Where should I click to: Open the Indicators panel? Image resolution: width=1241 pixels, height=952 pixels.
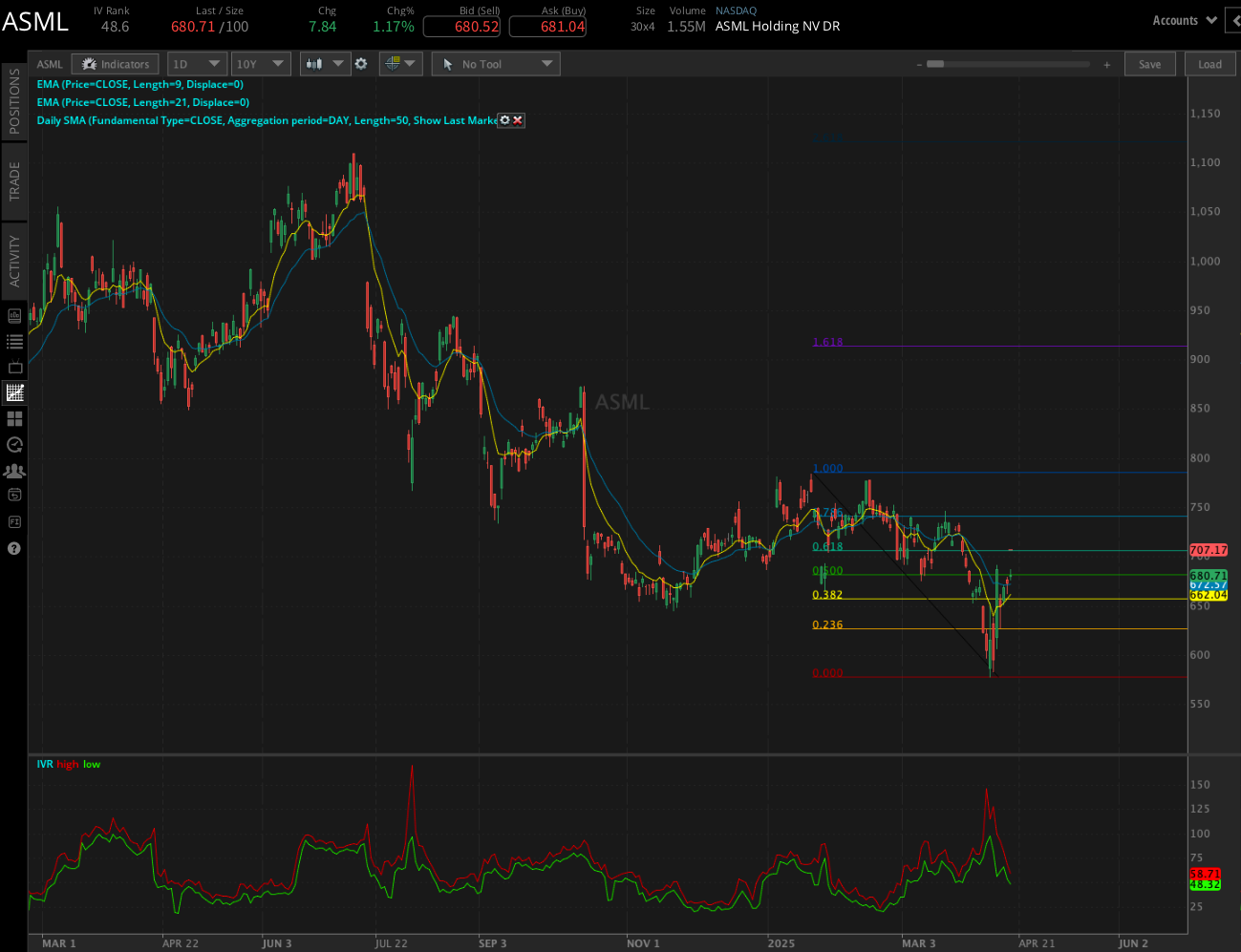116,64
